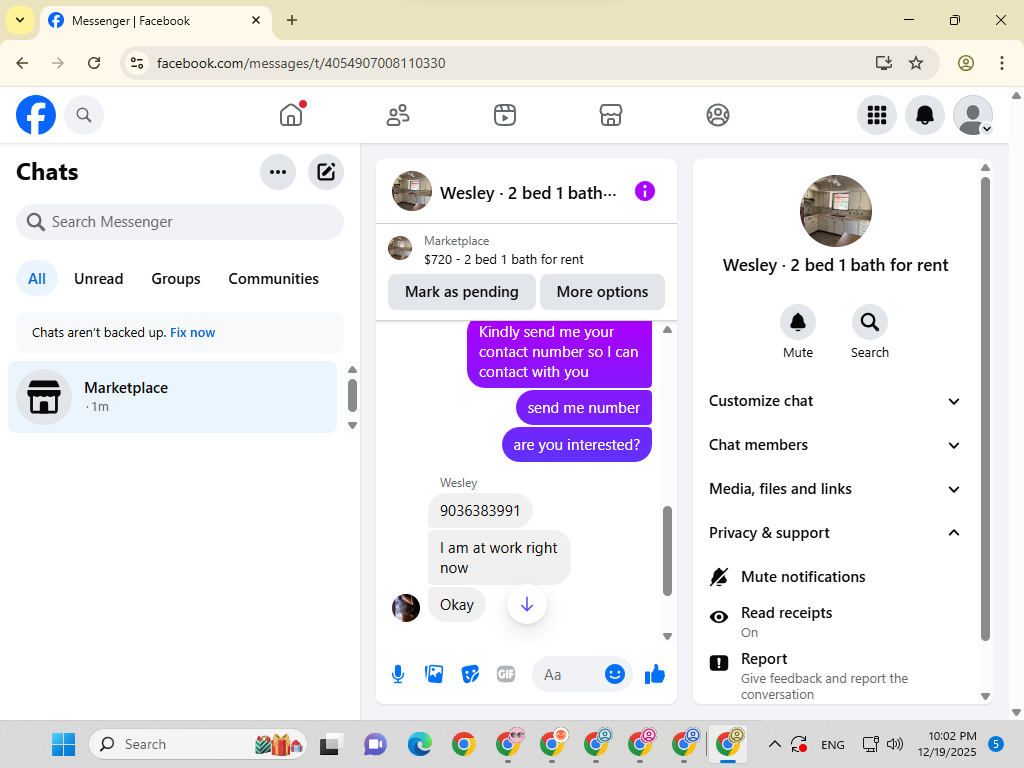
Task: Open the account profile avatar menu
Action: [973, 115]
